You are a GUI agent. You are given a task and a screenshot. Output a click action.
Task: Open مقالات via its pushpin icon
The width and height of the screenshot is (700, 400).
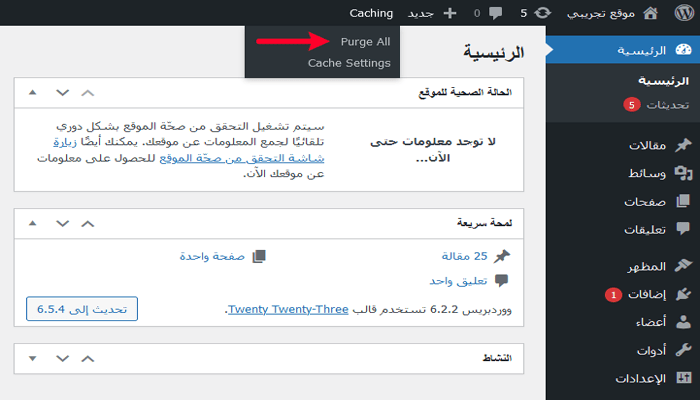point(683,145)
